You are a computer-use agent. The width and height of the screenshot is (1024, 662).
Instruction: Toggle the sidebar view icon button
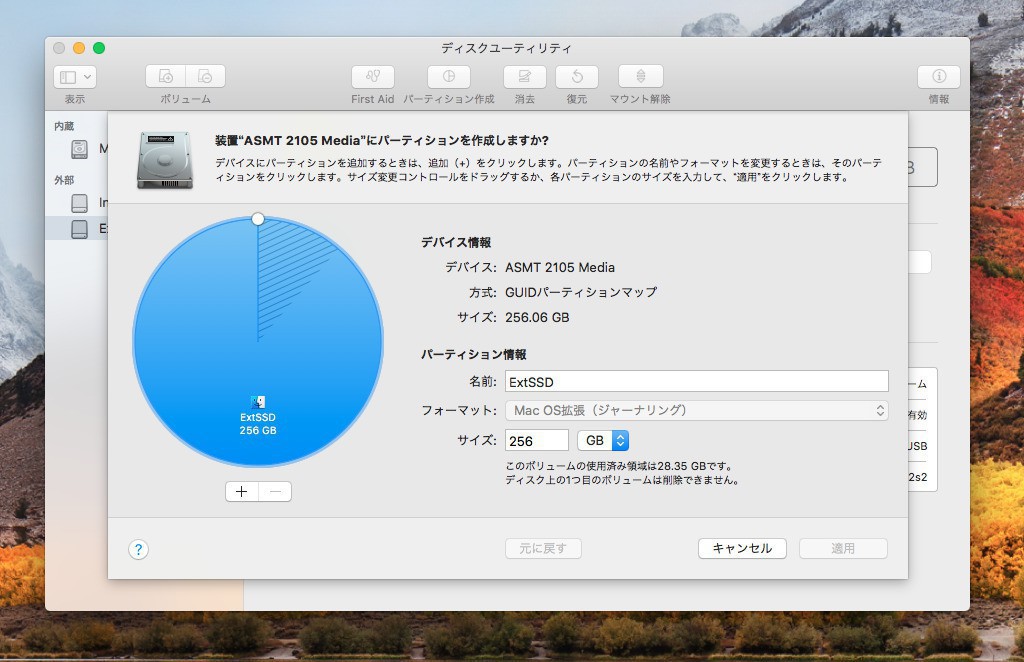pyautogui.click(x=68, y=77)
